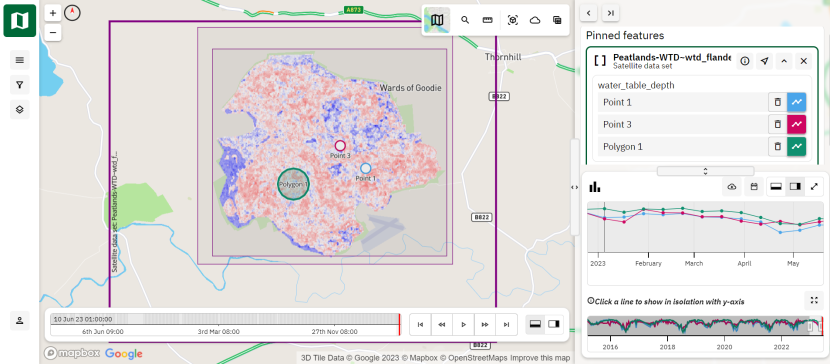This screenshot has width=830, height=364.
Task: Open the hamburger menu in left sidebar
Action: pos(20,60)
